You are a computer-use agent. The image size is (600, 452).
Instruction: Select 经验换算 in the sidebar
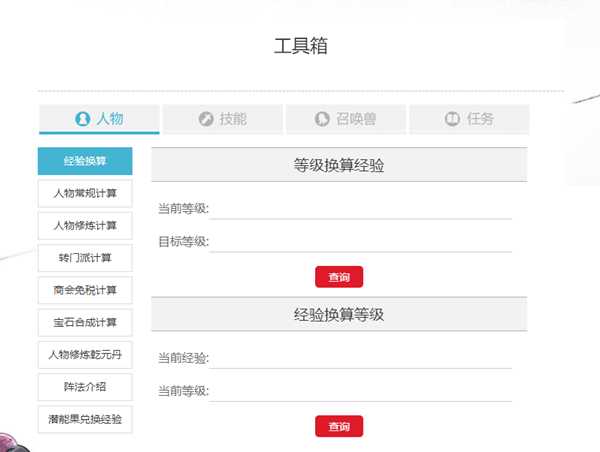(85, 161)
